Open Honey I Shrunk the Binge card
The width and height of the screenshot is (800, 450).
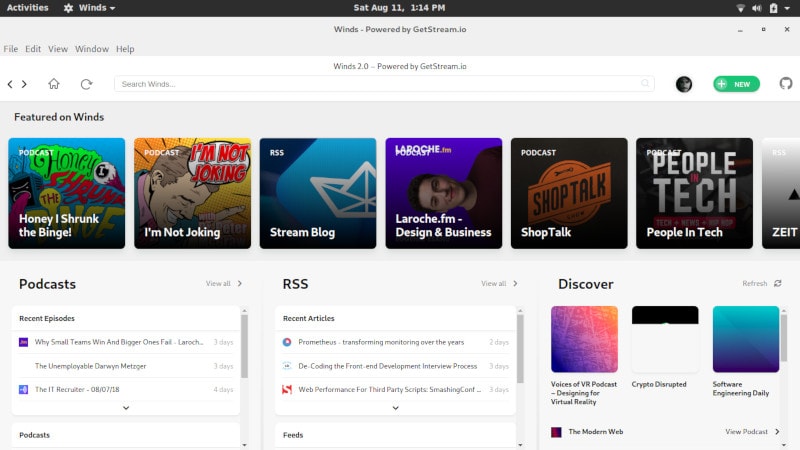point(66,193)
